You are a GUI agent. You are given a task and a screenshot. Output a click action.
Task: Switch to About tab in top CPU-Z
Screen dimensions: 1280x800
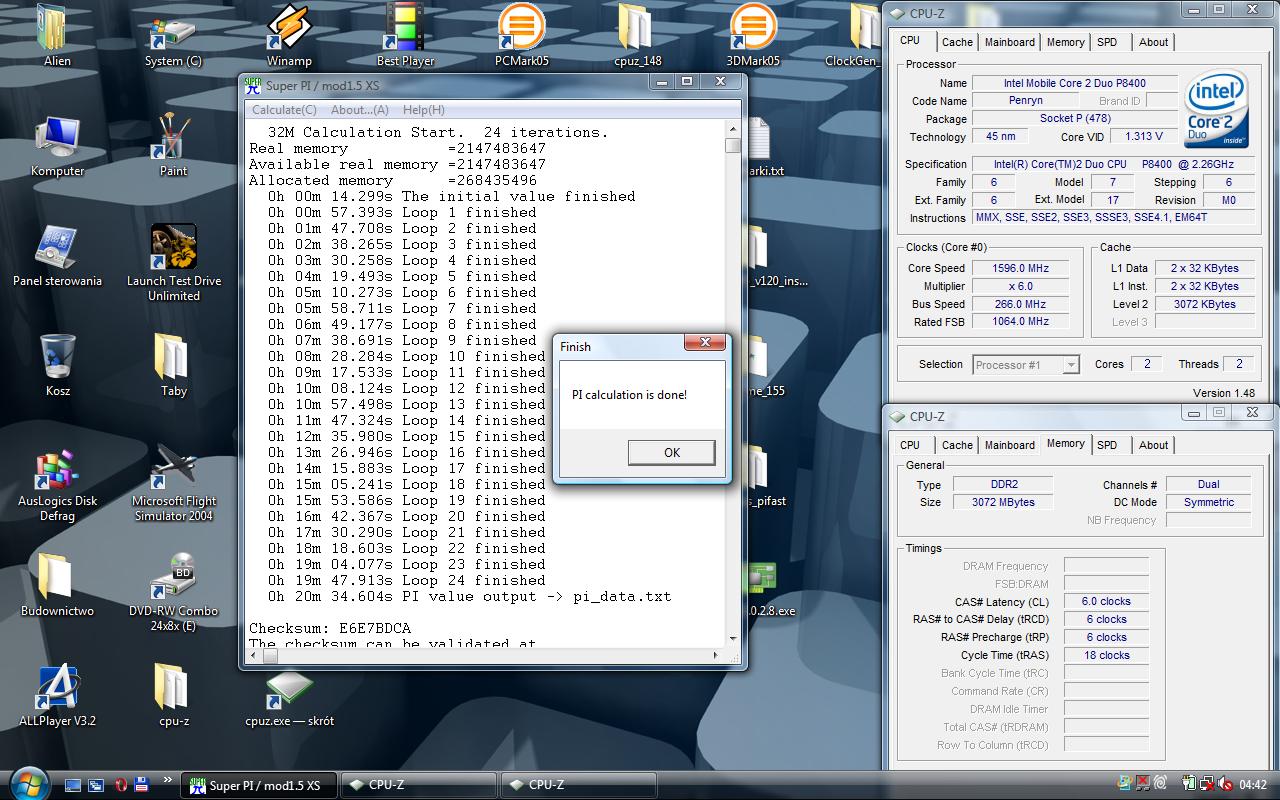click(x=1153, y=42)
